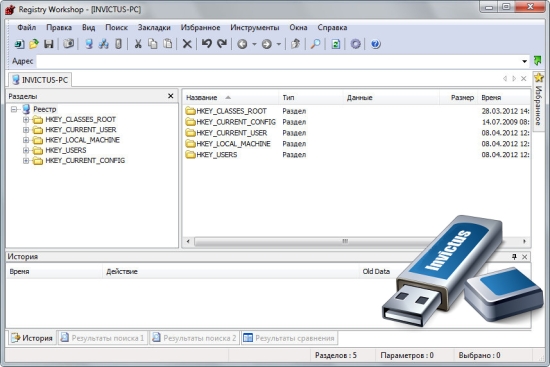Switch to Результаты поиска 2 tab
The height and width of the screenshot is (367, 550).
(194, 338)
